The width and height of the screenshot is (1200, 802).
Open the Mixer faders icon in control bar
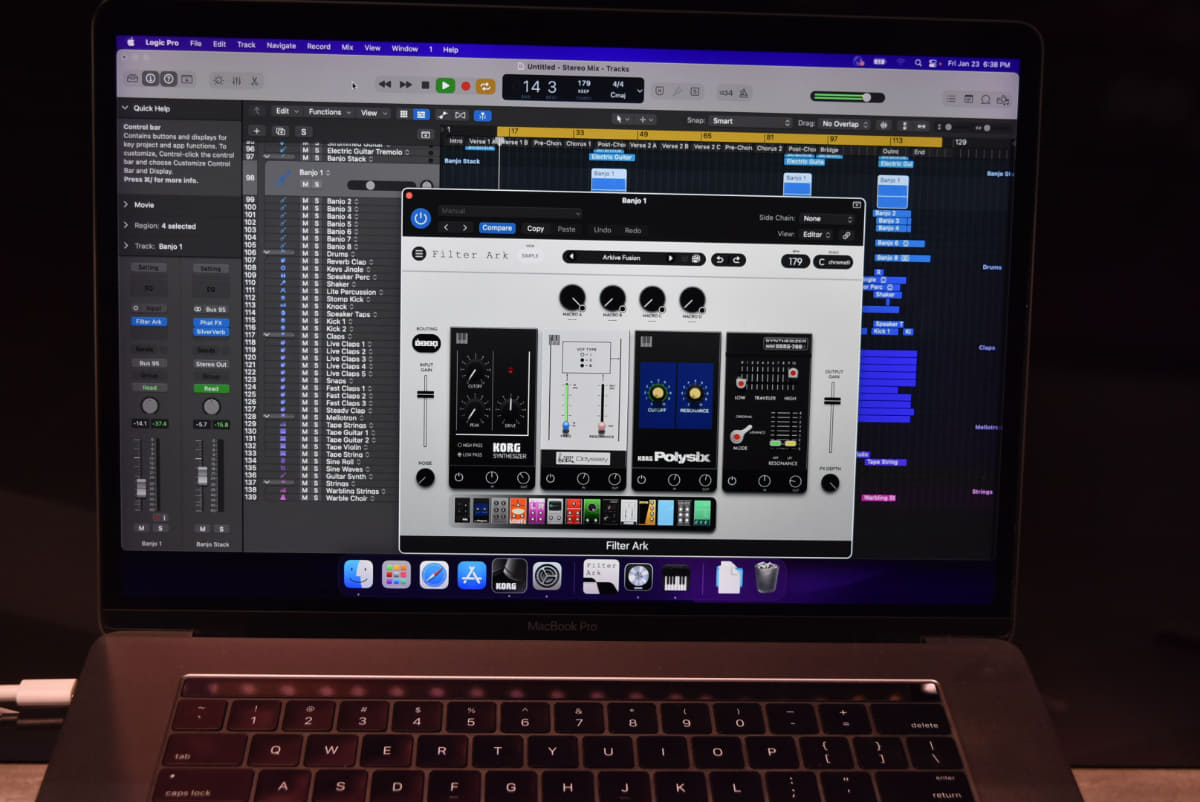pyautogui.click(x=236, y=80)
